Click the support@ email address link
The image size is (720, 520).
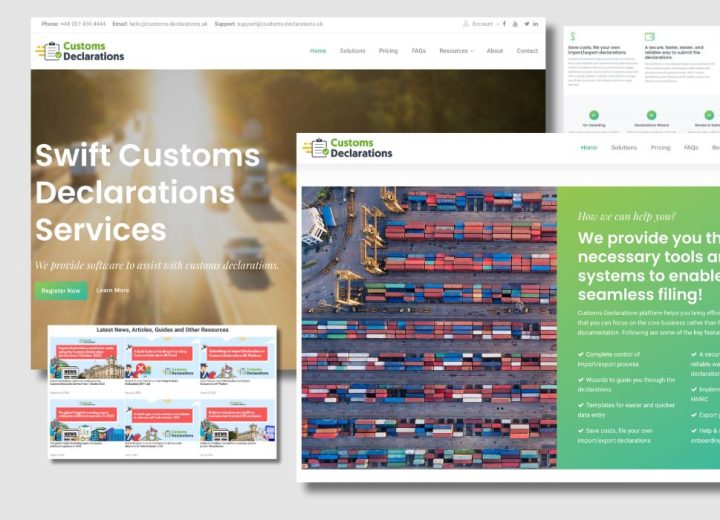pyautogui.click(x=280, y=24)
